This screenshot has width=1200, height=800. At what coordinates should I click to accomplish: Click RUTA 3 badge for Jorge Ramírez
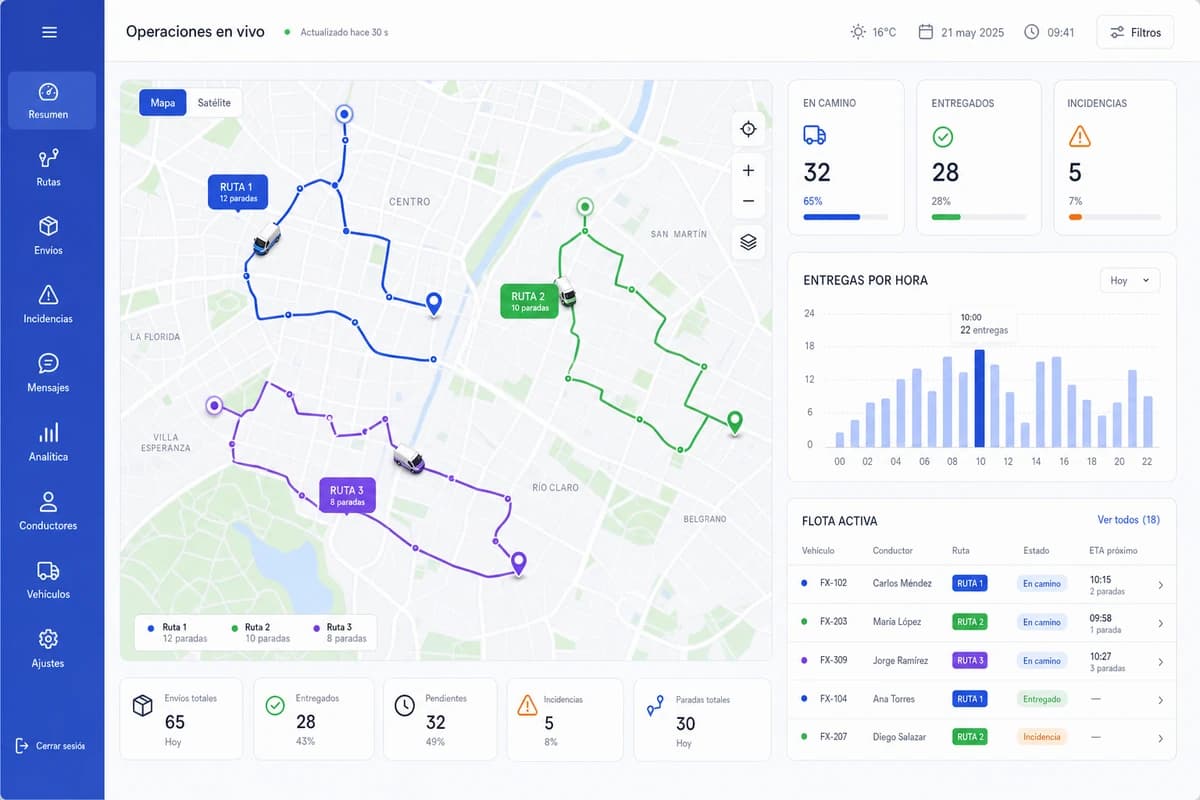pos(969,660)
